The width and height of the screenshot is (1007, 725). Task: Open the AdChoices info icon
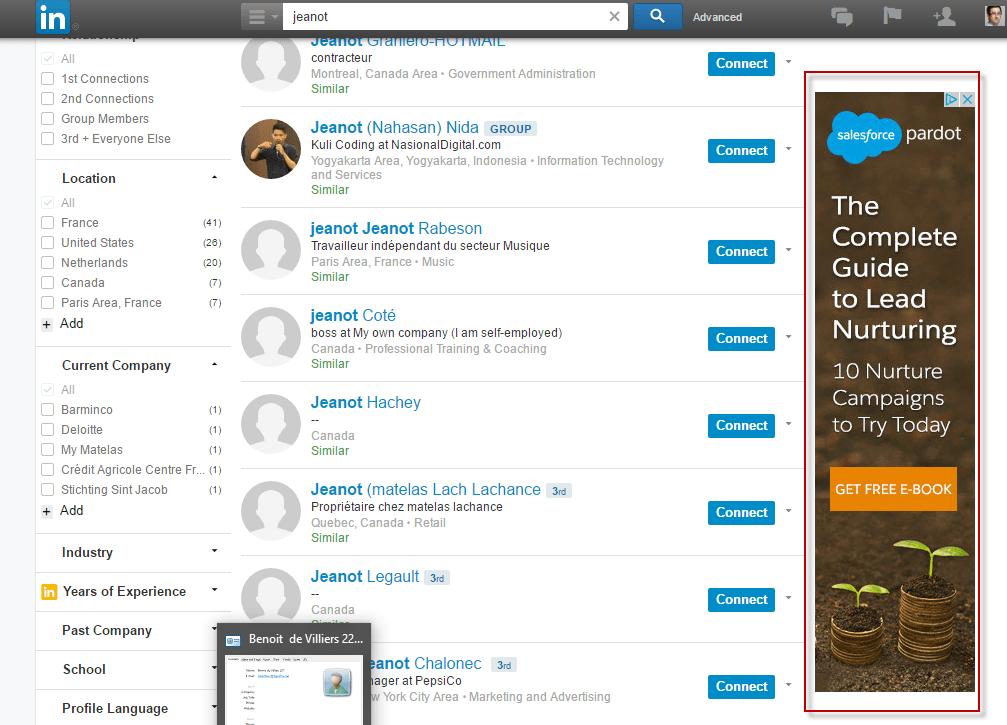951,100
